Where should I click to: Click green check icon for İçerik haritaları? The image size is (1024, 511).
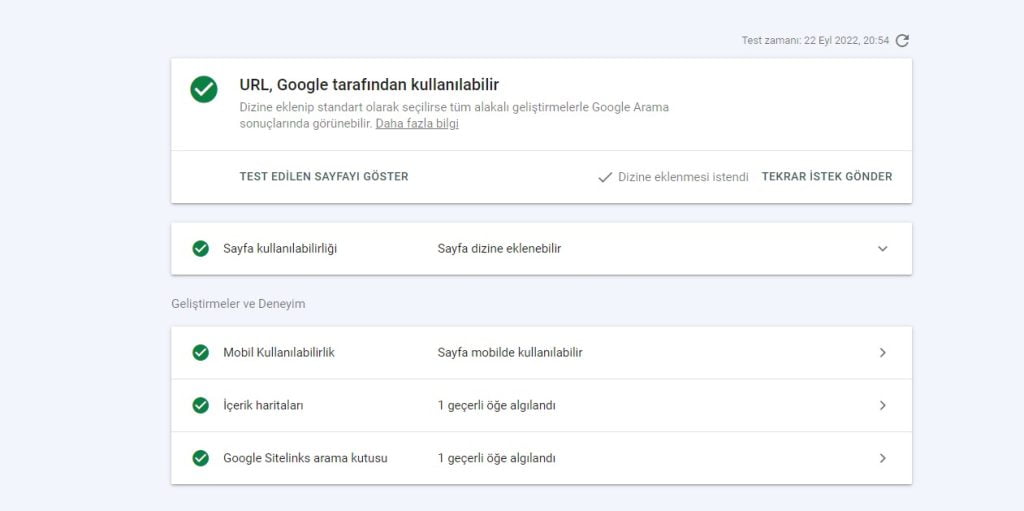[x=200, y=406]
